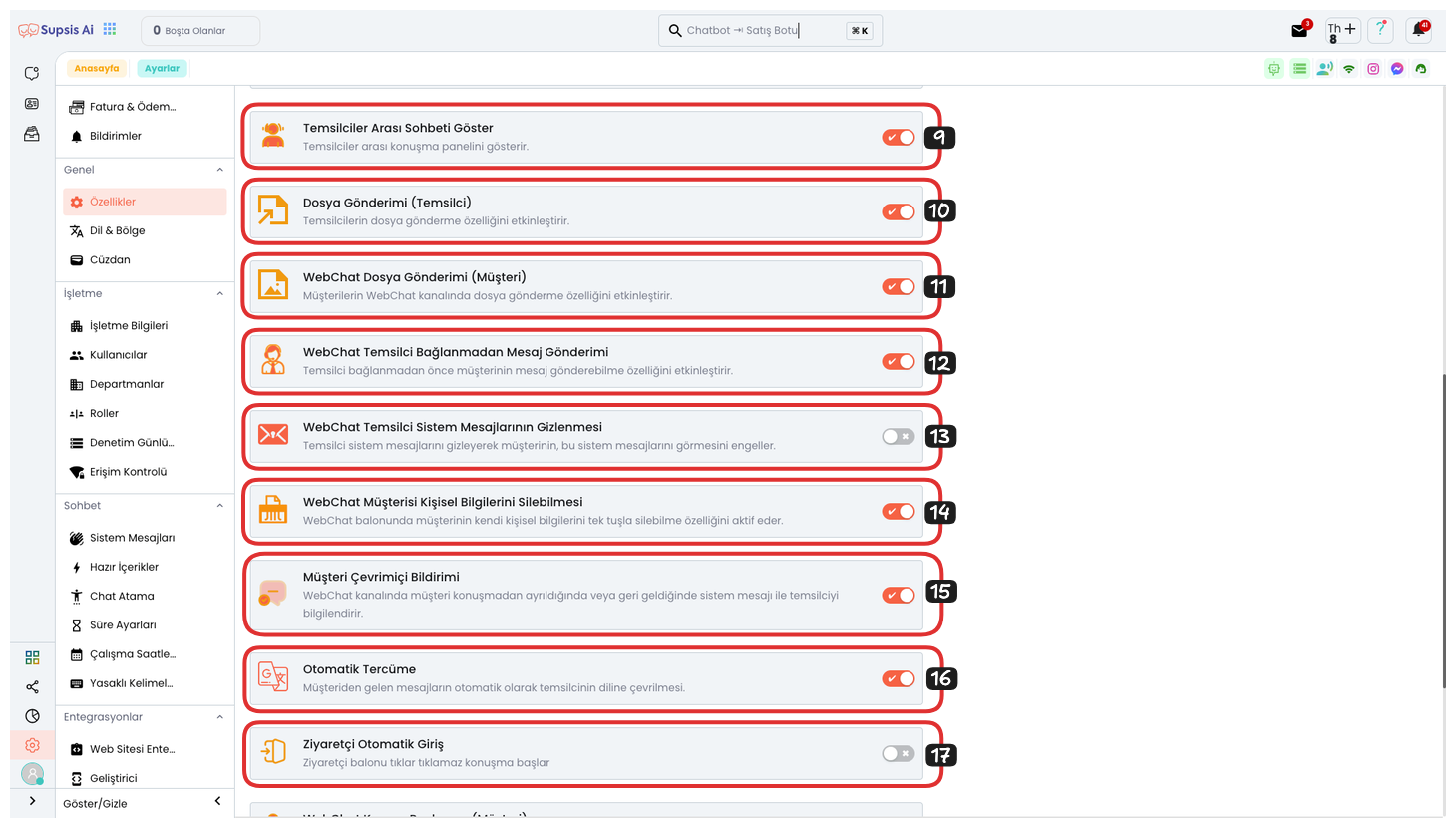Viewport: 1456px width, 828px height.
Task: Open Sistem Mesajları page
Action: tap(145, 538)
